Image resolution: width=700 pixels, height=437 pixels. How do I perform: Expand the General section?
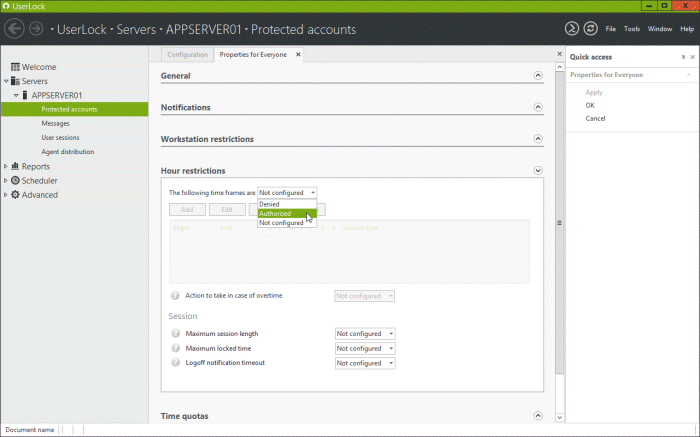click(538, 76)
